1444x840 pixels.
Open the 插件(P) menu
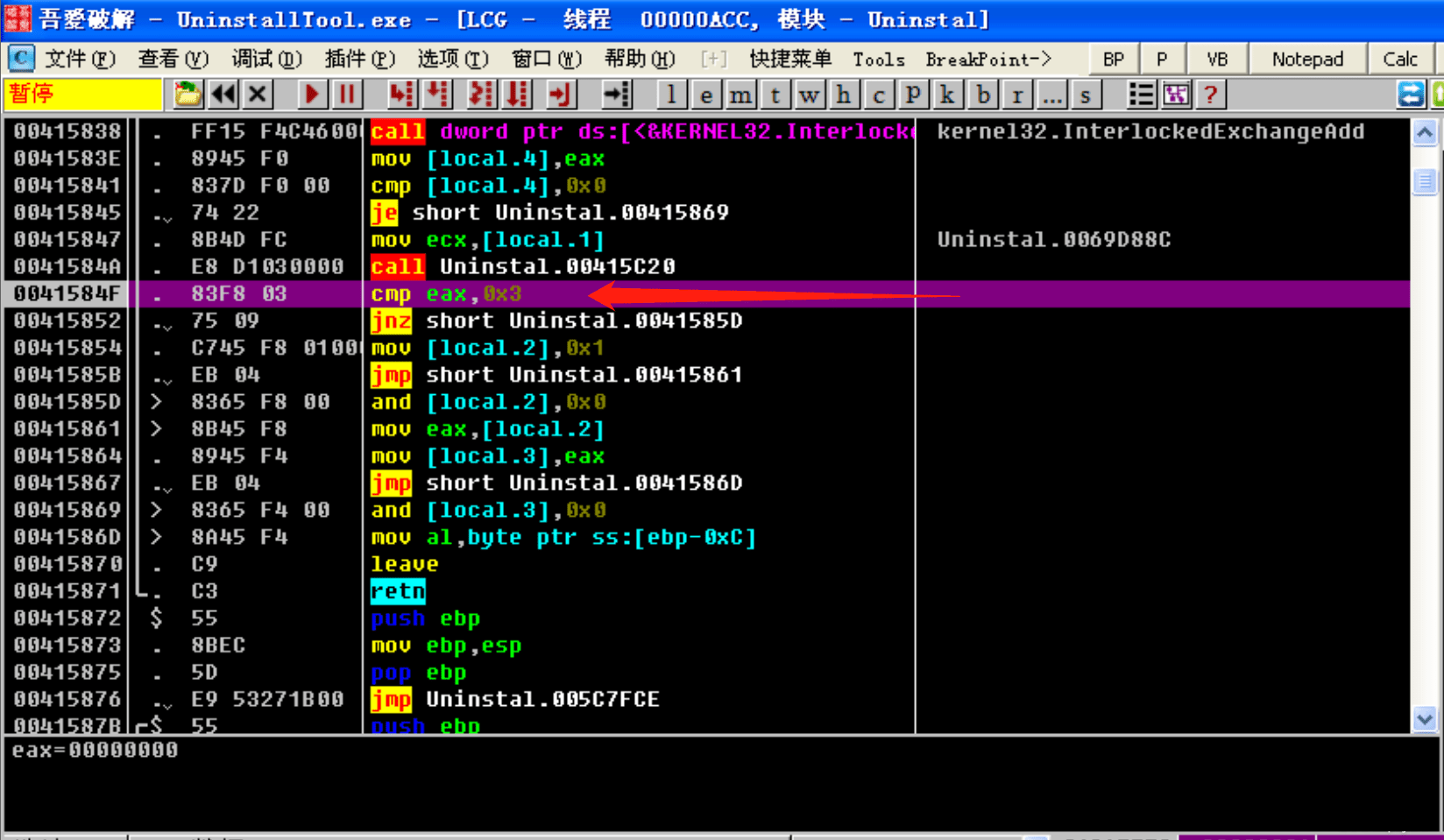[x=359, y=59]
